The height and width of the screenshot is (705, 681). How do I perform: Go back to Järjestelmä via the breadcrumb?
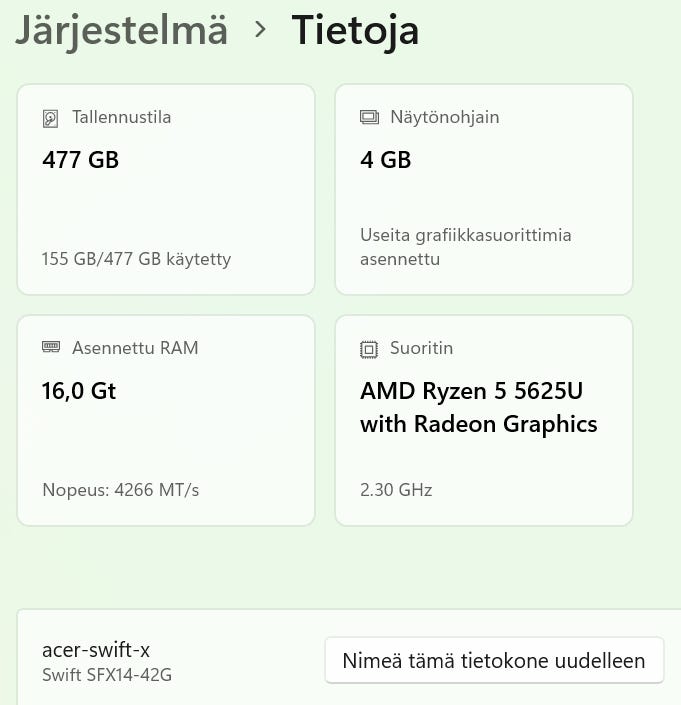(121, 30)
